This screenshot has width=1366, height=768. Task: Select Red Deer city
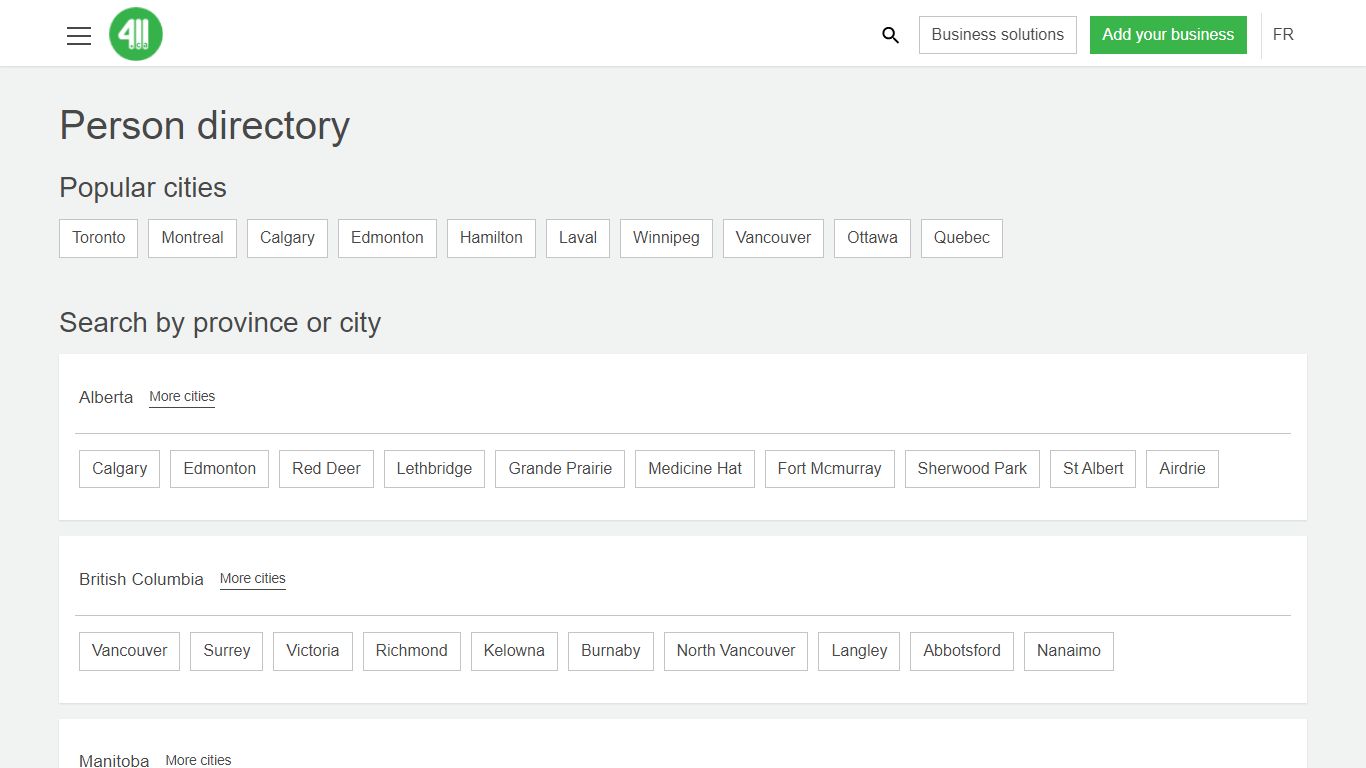(x=326, y=469)
